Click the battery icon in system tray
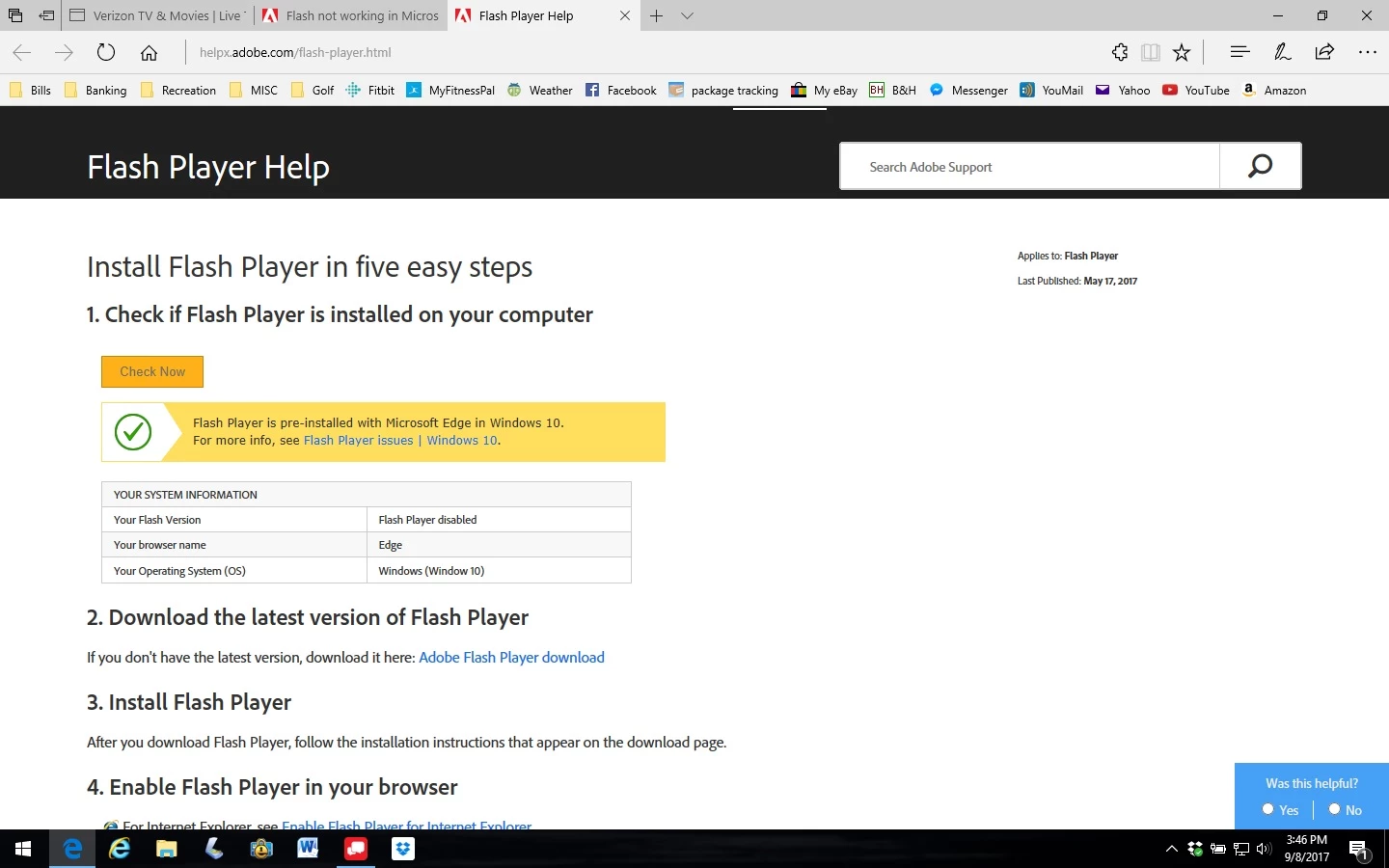 (x=1218, y=849)
